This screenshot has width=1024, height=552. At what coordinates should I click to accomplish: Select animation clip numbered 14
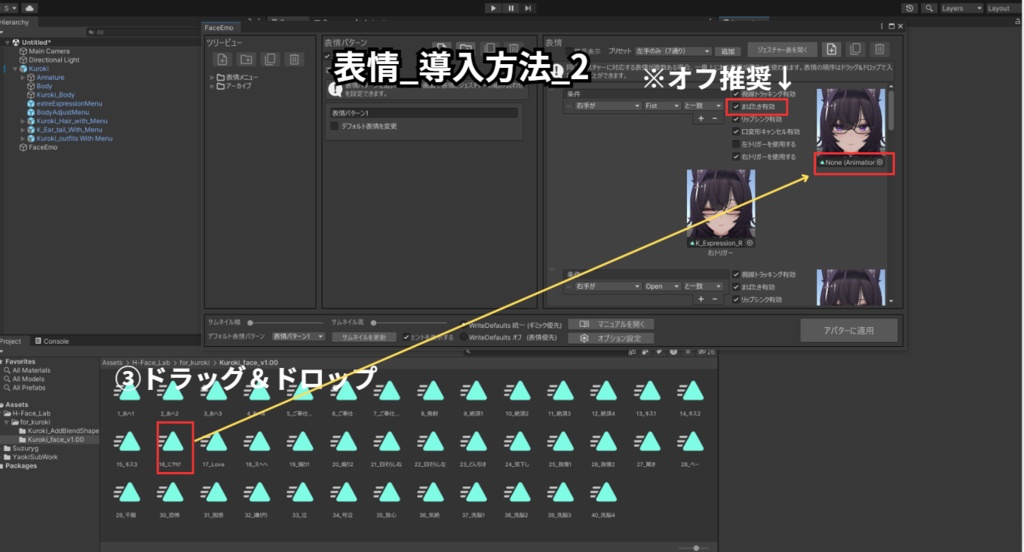click(x=690, y=397)
